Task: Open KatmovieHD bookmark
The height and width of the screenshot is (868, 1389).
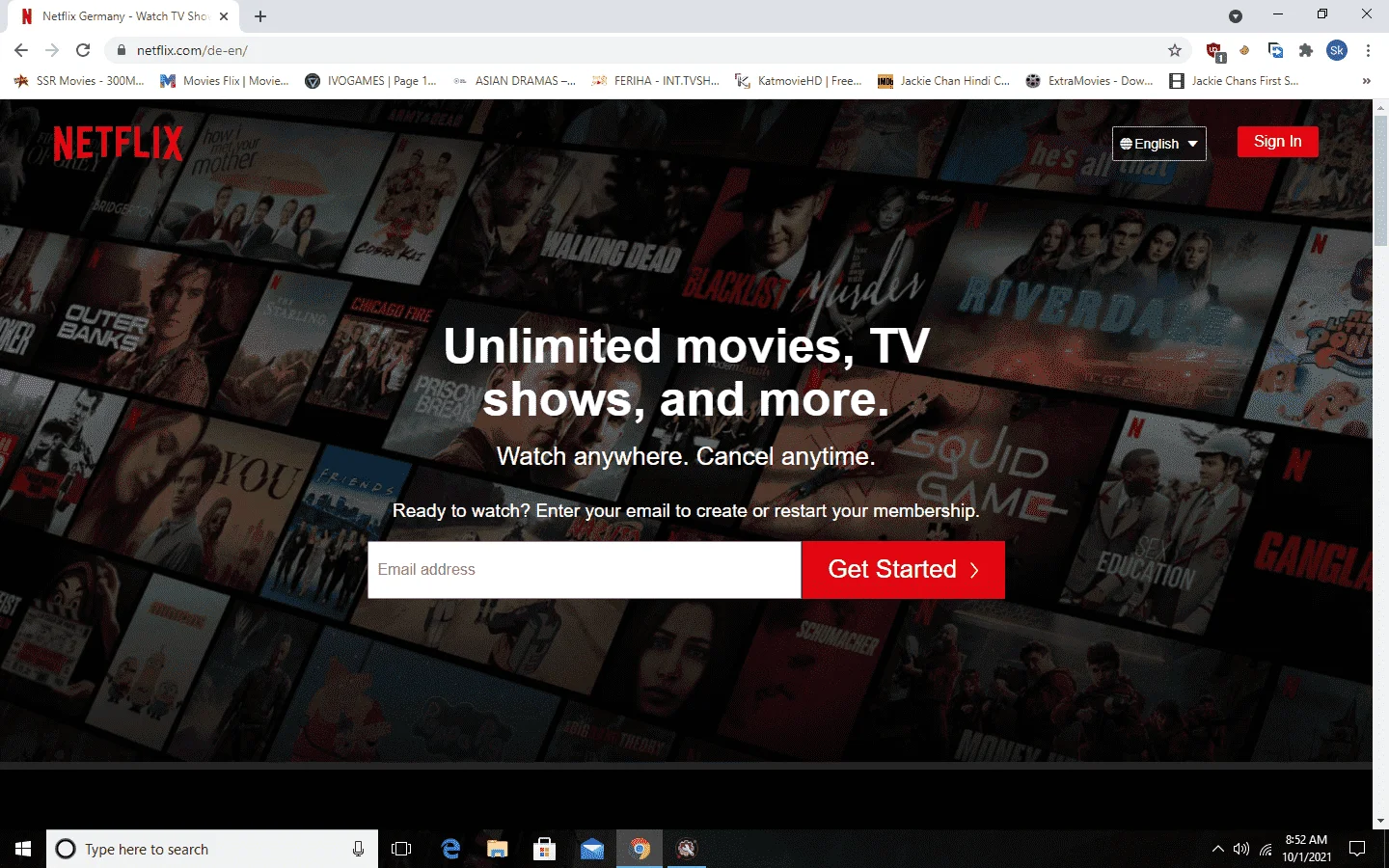Action: coord(799,81)
